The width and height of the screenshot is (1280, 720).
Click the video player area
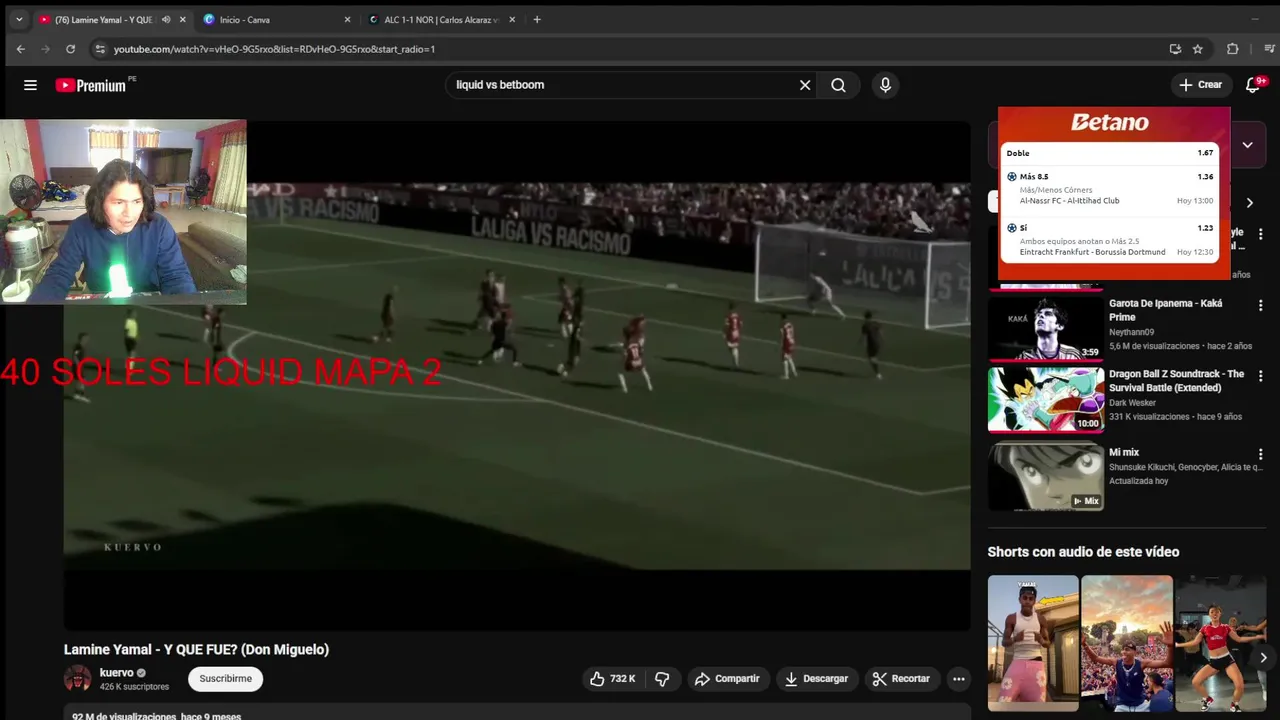point(517,376)
